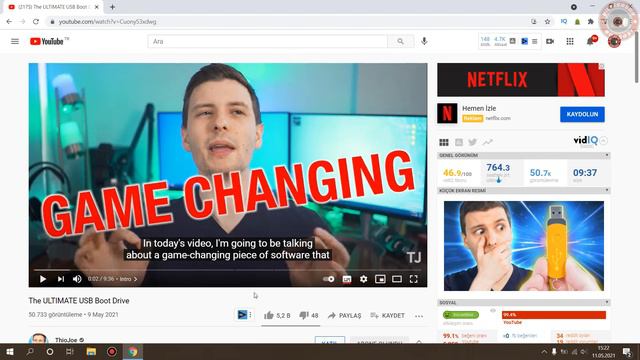640x360 pixels.
Task: Click the Chrome taskbar icon
Action: point(133,351)
